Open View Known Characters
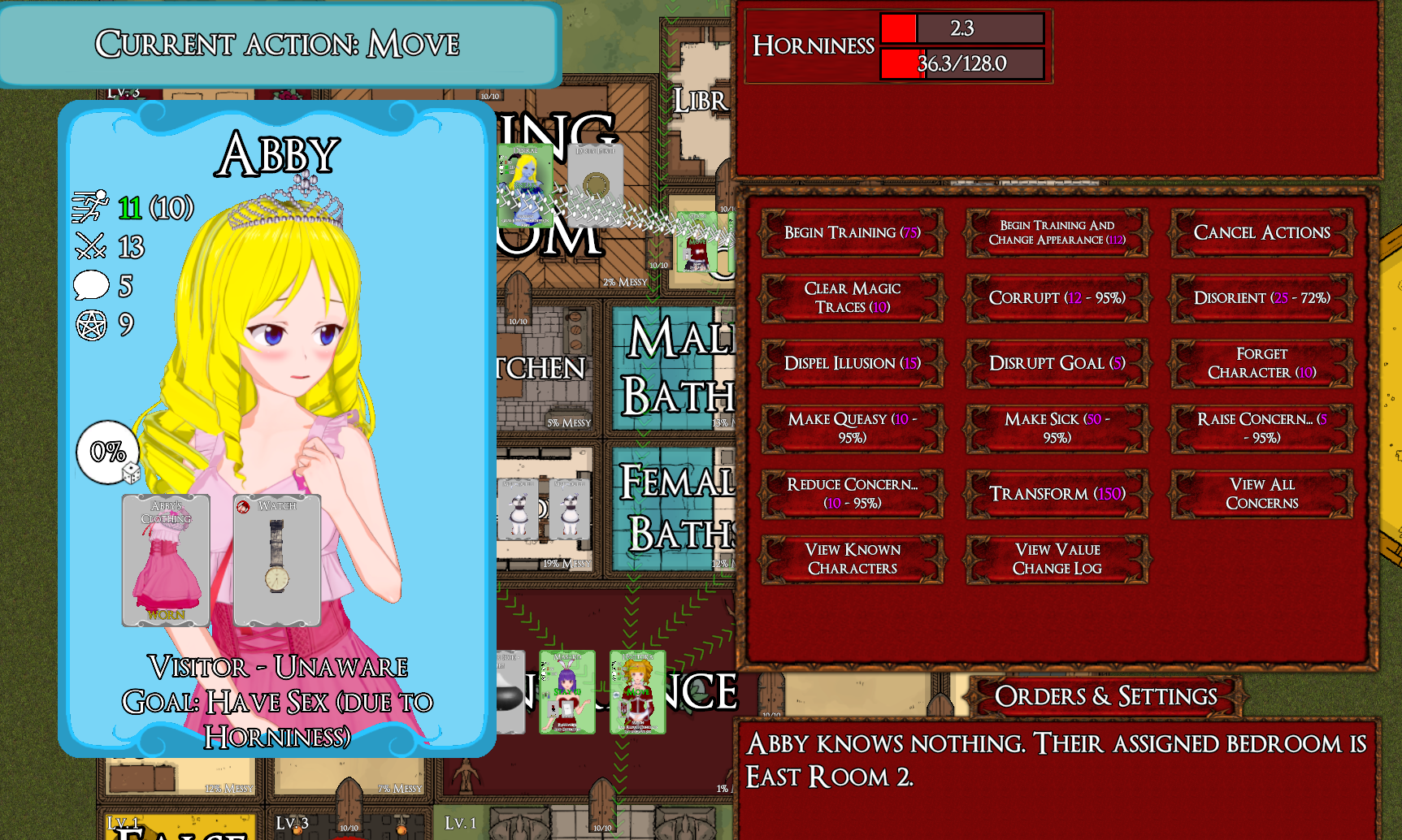Screen dimensions: 1402x840 pos(852,559)
